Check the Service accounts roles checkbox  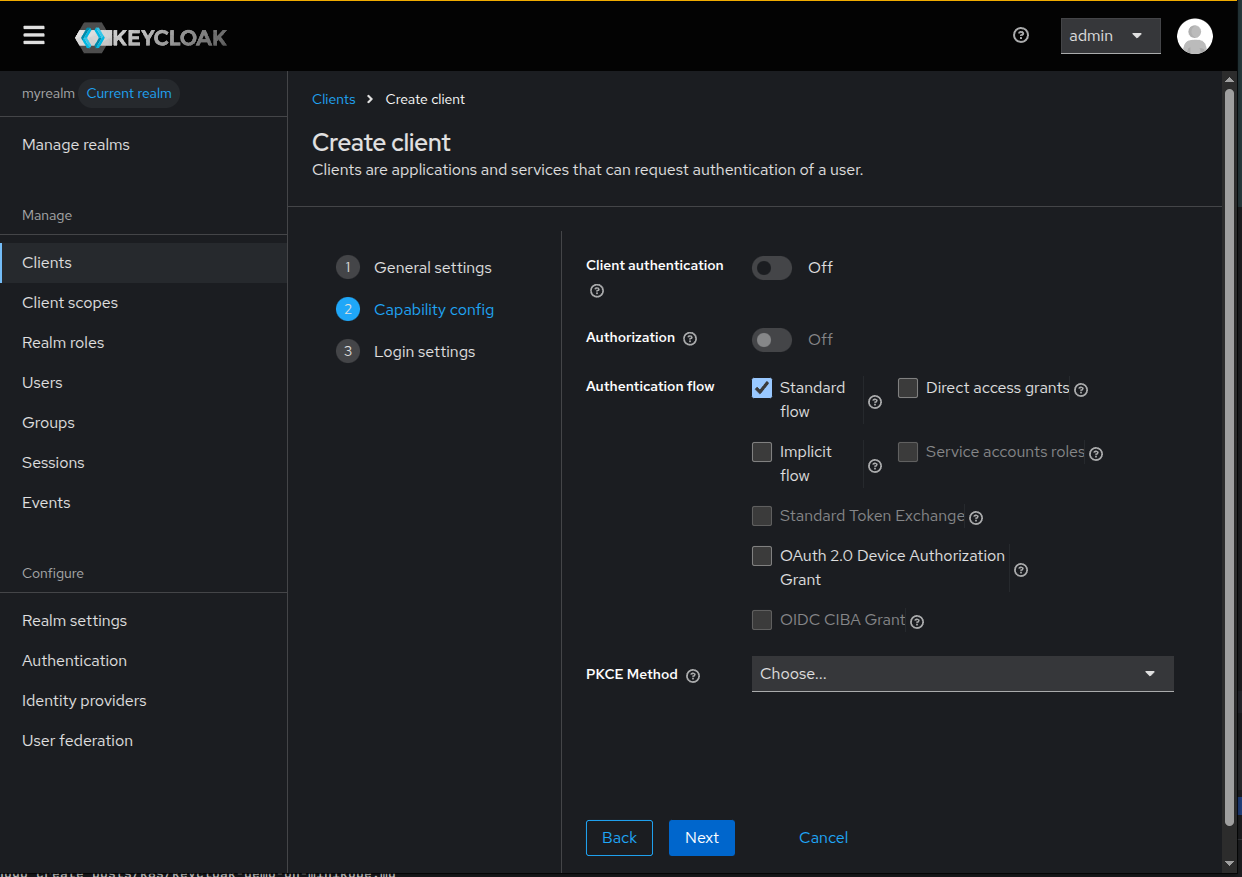pos(908,452)
